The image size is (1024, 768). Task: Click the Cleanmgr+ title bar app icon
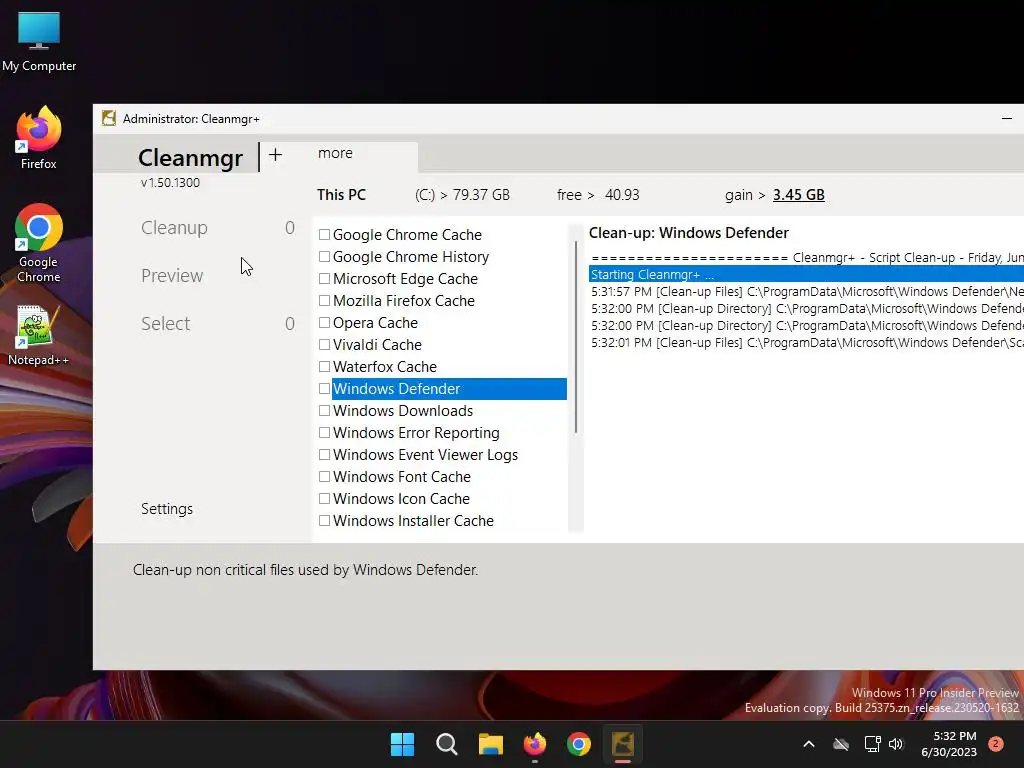coord(108,118)
